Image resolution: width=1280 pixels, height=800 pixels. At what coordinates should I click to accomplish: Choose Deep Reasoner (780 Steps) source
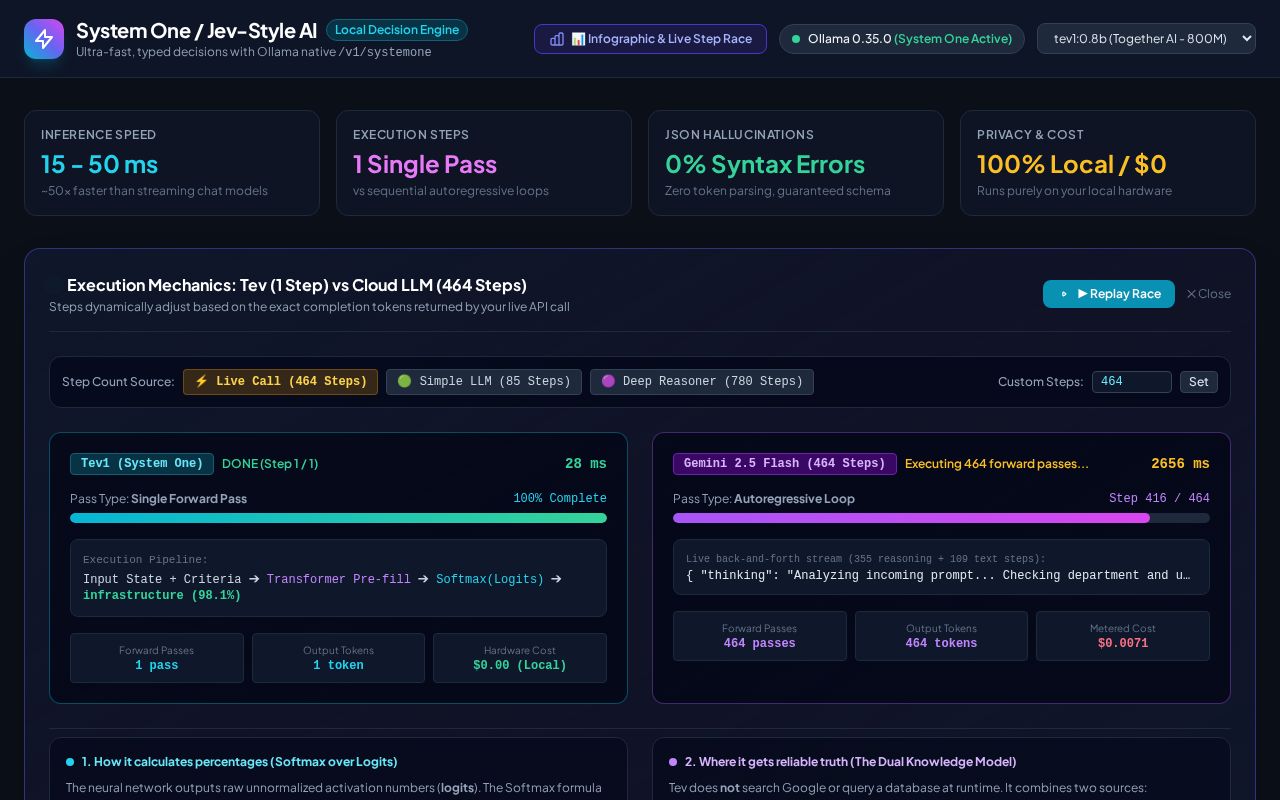[702, 382]
